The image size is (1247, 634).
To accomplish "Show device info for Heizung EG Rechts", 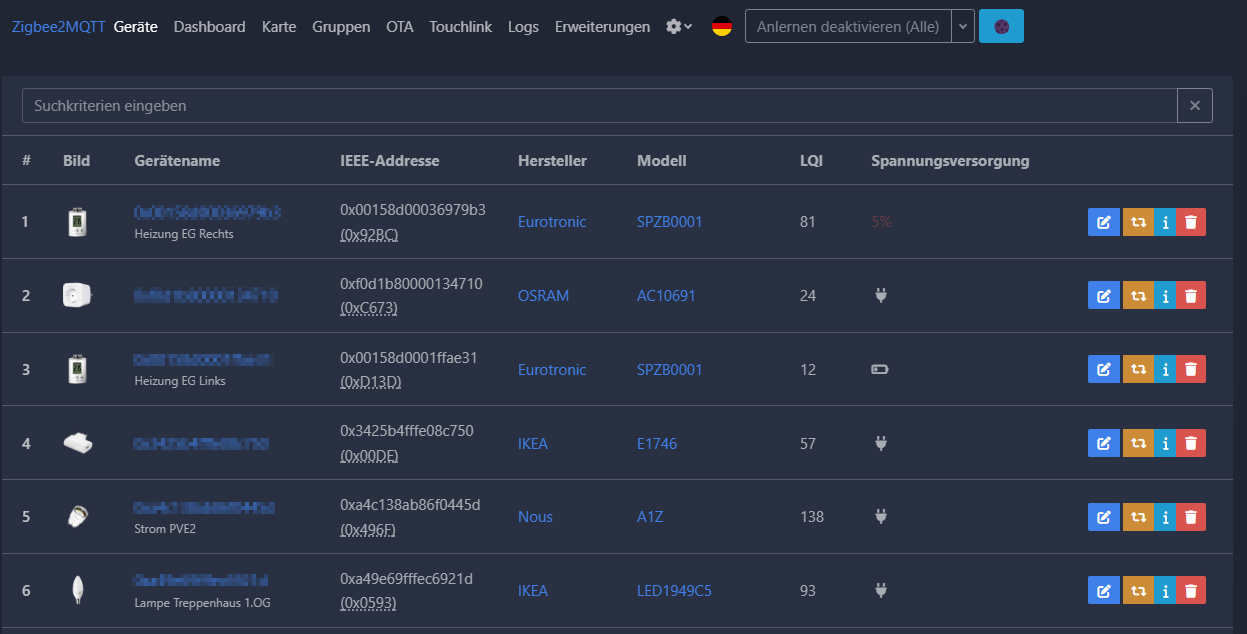I will (x=1165, y=222).
